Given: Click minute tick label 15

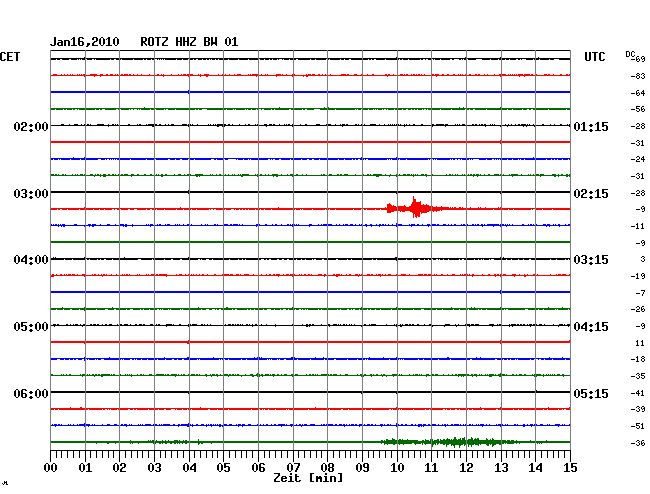Looking at the screenshot, I should click(x=570, y=468).
